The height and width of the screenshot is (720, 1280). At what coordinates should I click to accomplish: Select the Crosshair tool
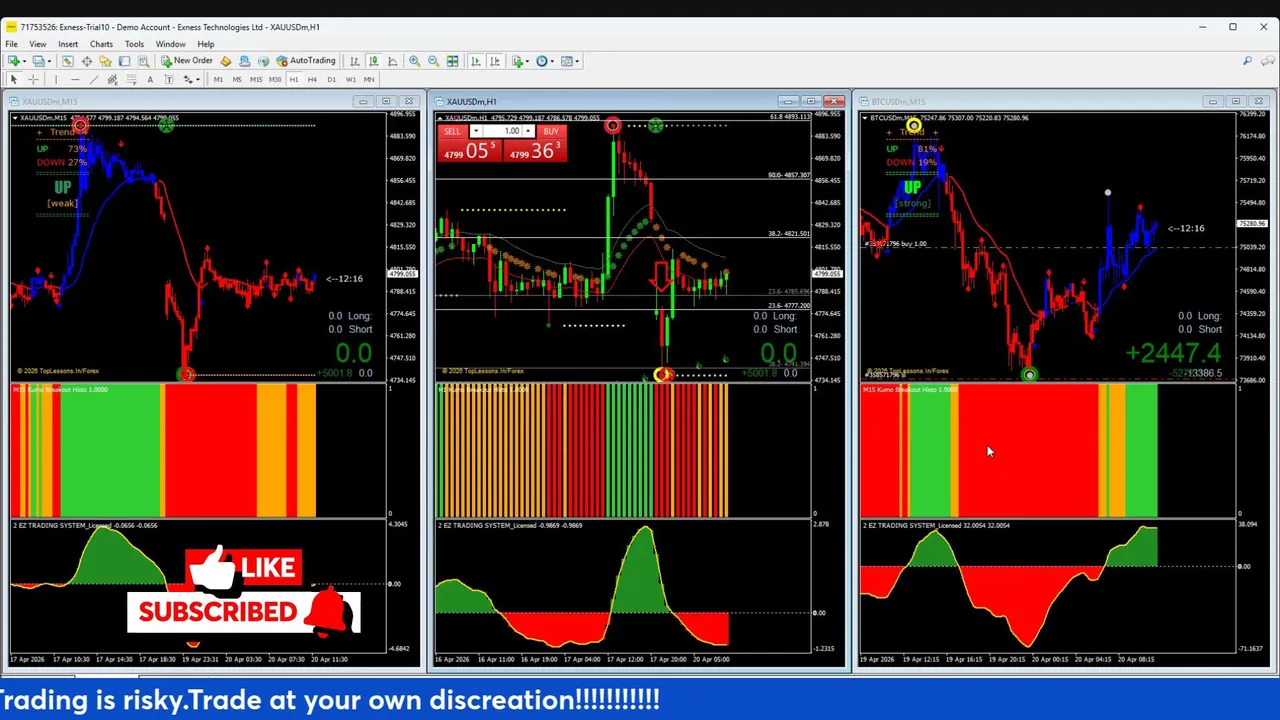click(x=33, y=80)
